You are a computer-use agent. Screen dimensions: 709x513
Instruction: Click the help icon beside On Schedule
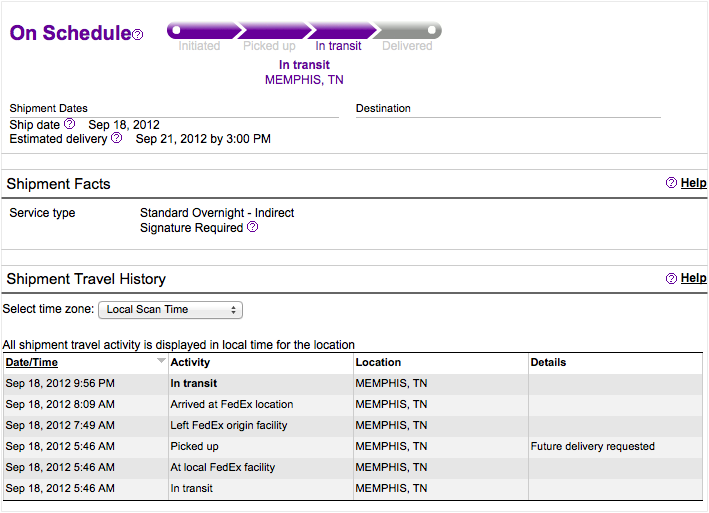138,34
